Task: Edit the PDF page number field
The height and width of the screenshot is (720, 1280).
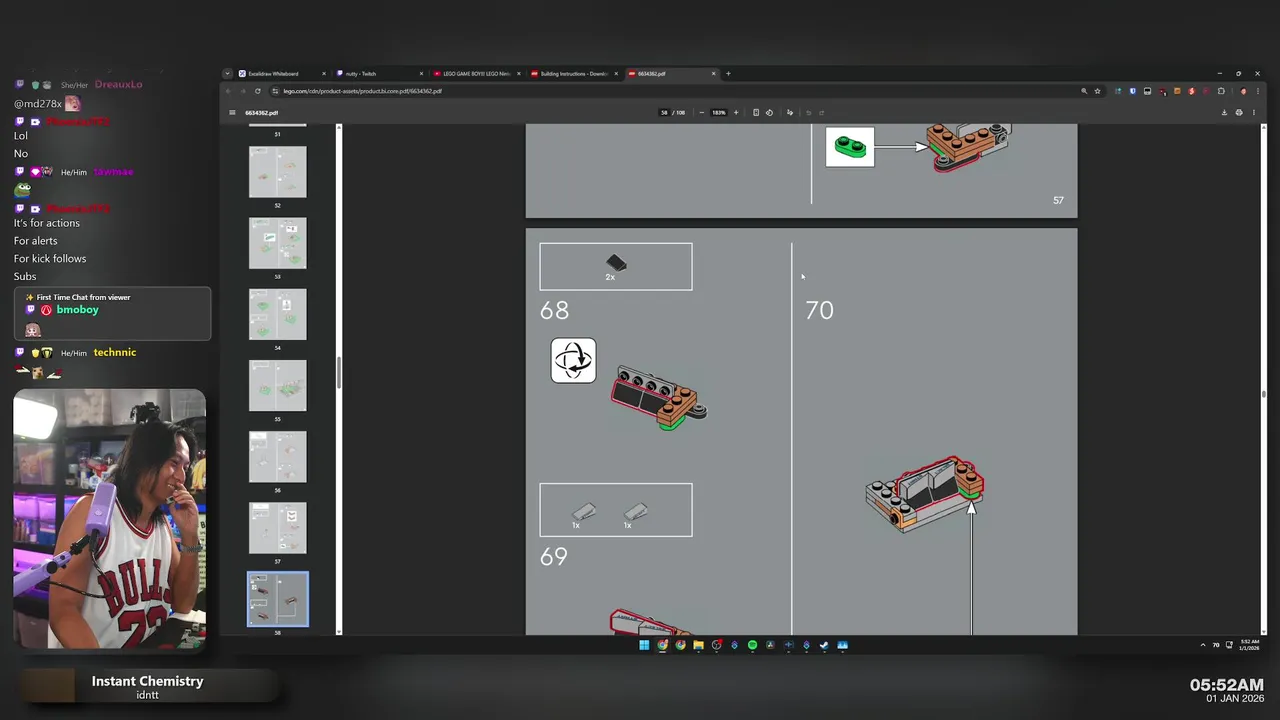Action: click(664, 113)
